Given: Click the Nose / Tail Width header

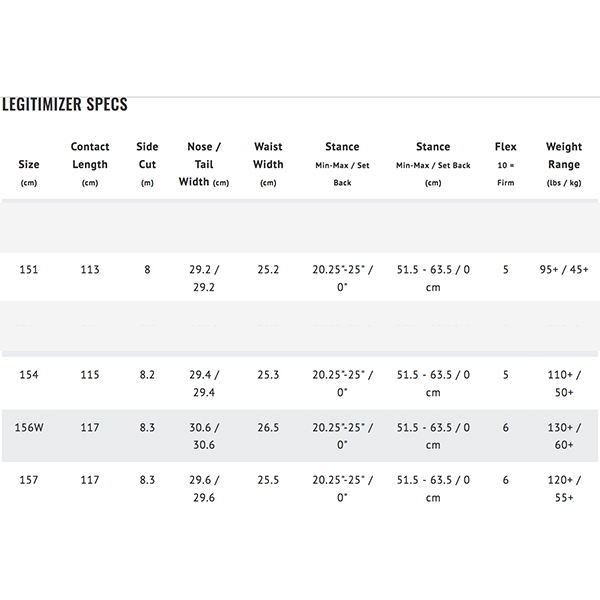Looking at the screenshot, I should point(204,164).
